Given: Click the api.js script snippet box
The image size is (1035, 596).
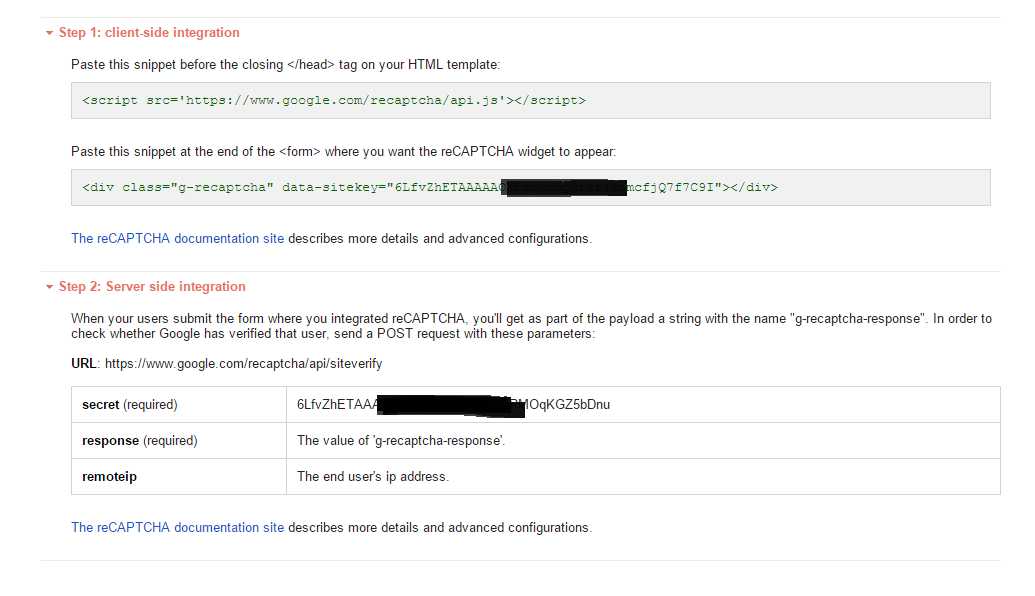Looking at the screenshot, I should click(x=530, y=100).
